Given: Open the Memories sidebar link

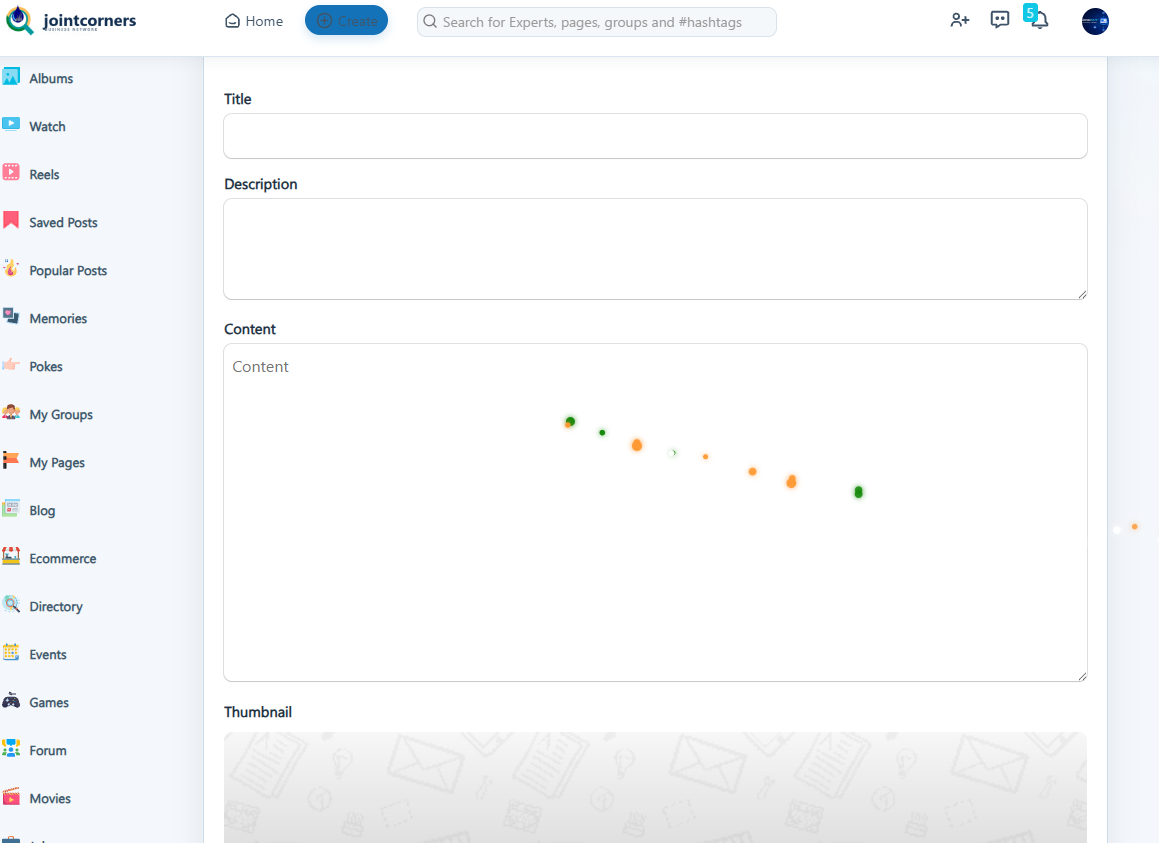Looking at the screenshot, I should click(58, 319).
